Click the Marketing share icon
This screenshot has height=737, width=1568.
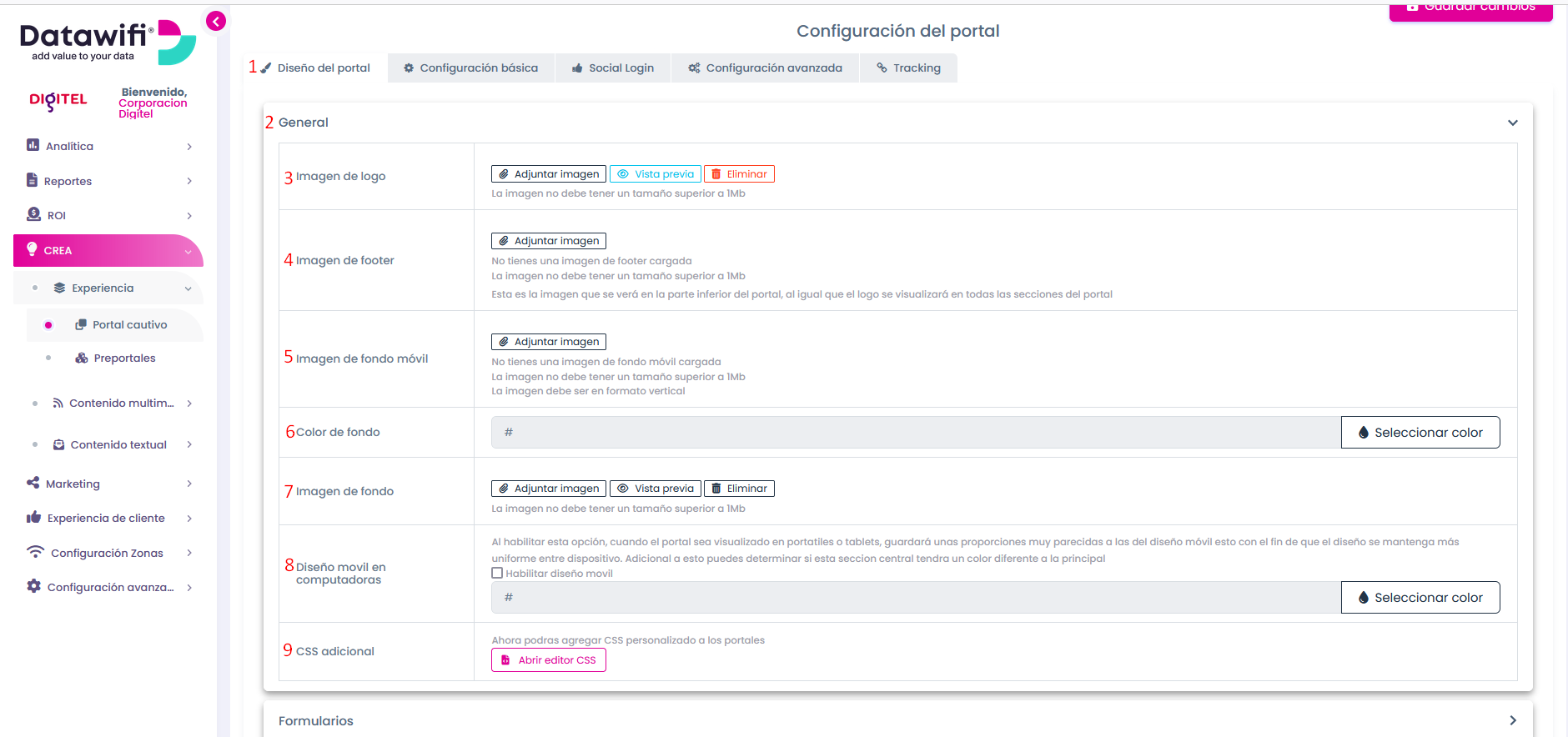click(33, 483)
